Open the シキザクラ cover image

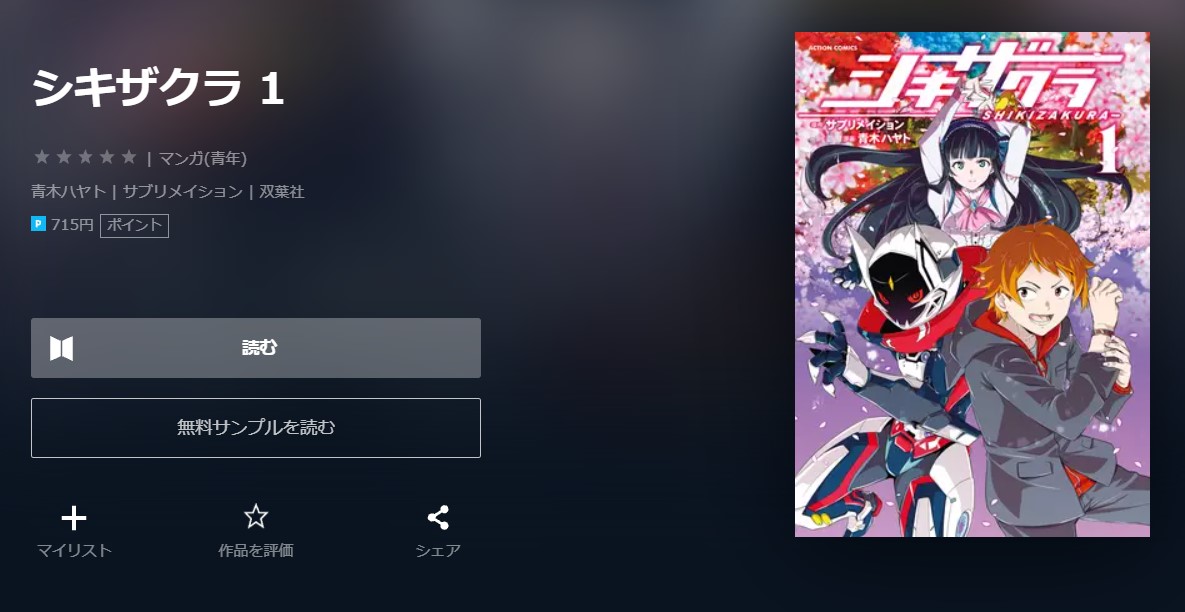(973, 284)
